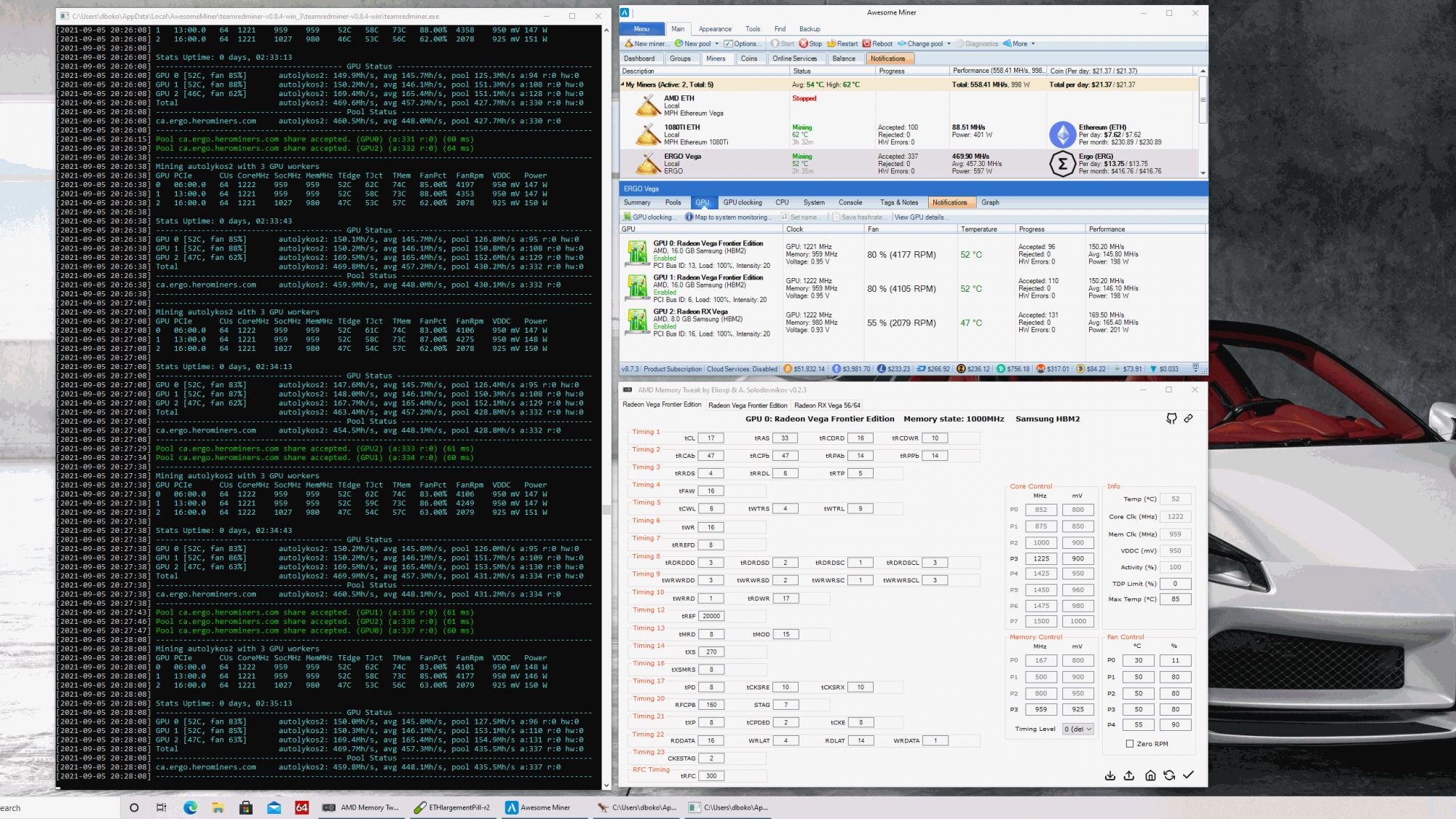Click the download/load icon in AMD Memory Tweak
Viewport: 1456px width, 819px height.
point(1110,775)
